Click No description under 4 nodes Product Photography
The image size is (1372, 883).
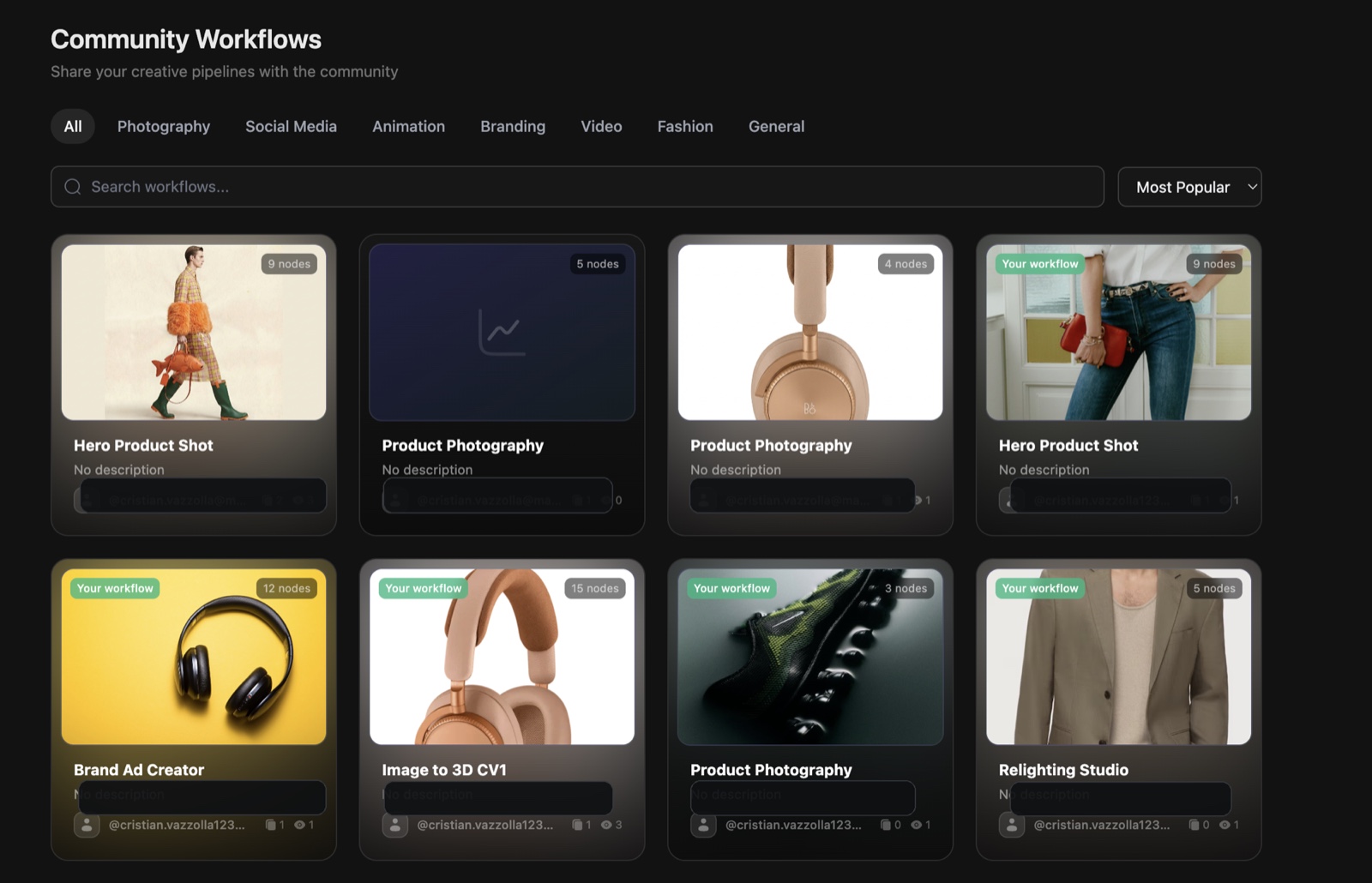[x=736, y=470]
